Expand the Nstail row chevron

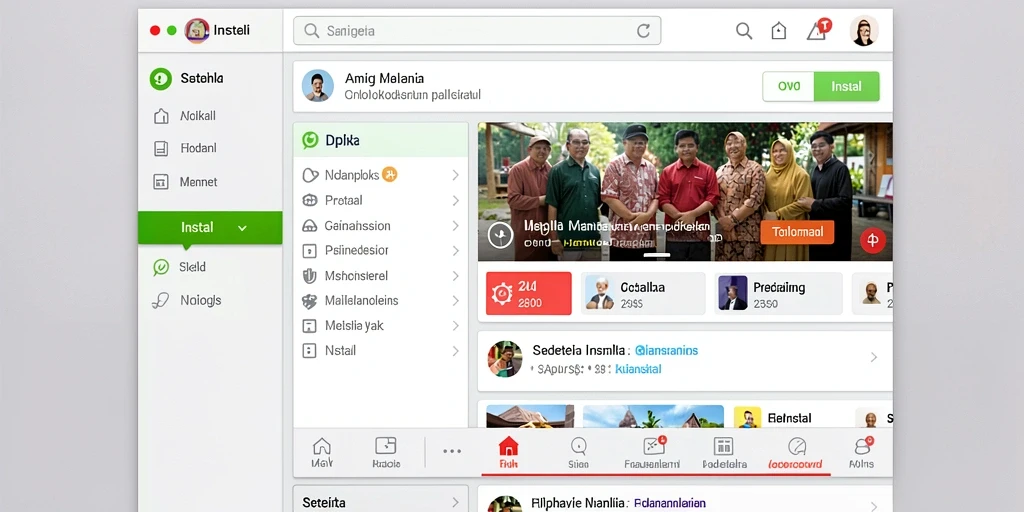(455, 351)
